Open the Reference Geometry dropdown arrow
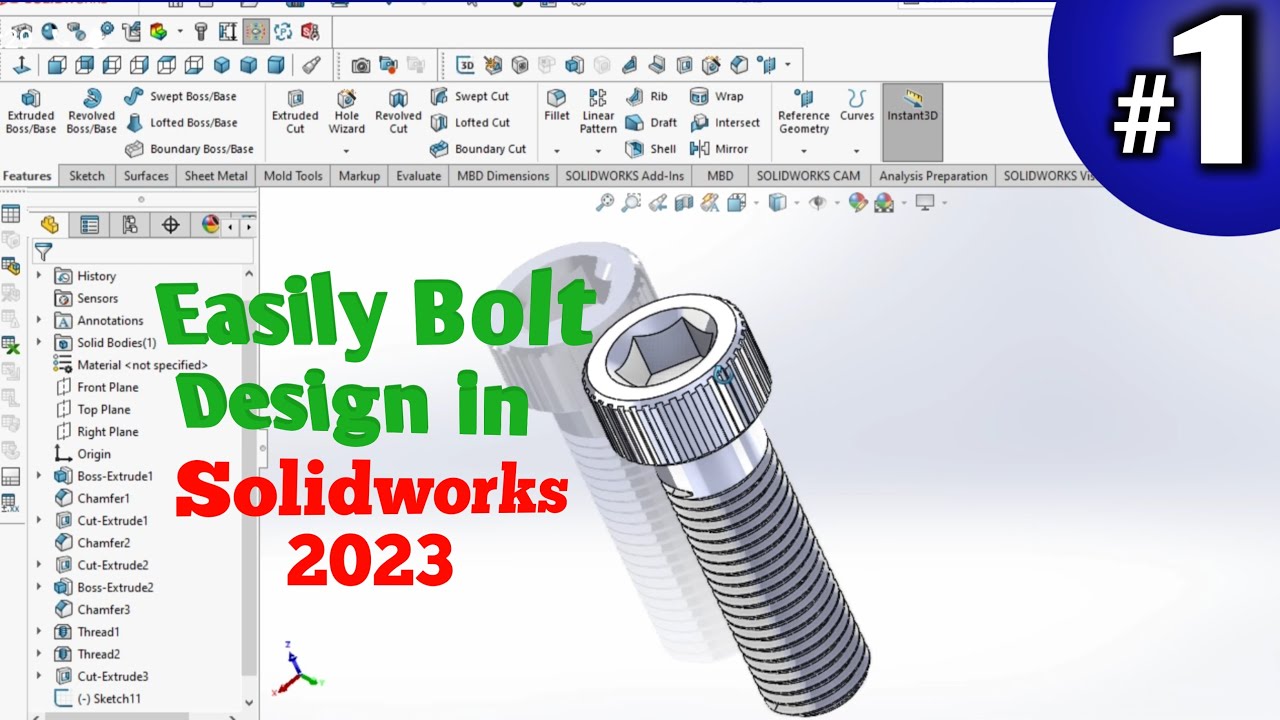 pos(804,151)
